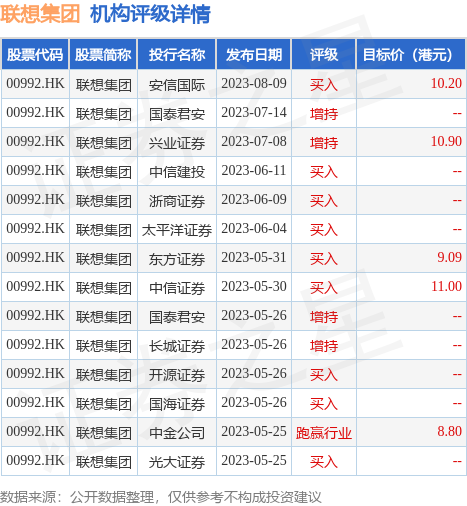This screenshot has height=506, width=467.
Task: Select the 跑赢行业 rating cell
Action: click(x=324, y=433)
